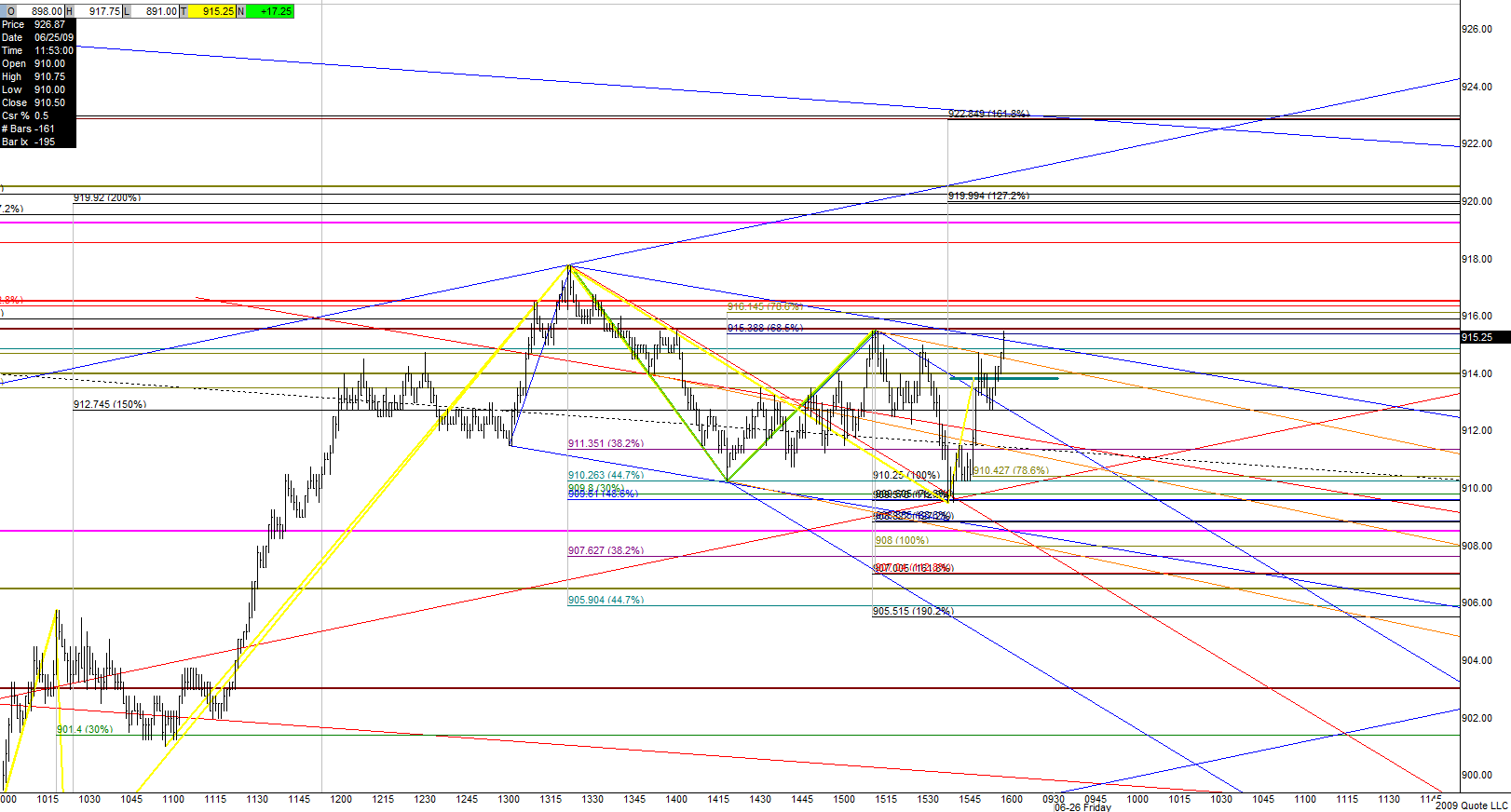Click the Open price box showing 898.00

[x=41, y=11]
